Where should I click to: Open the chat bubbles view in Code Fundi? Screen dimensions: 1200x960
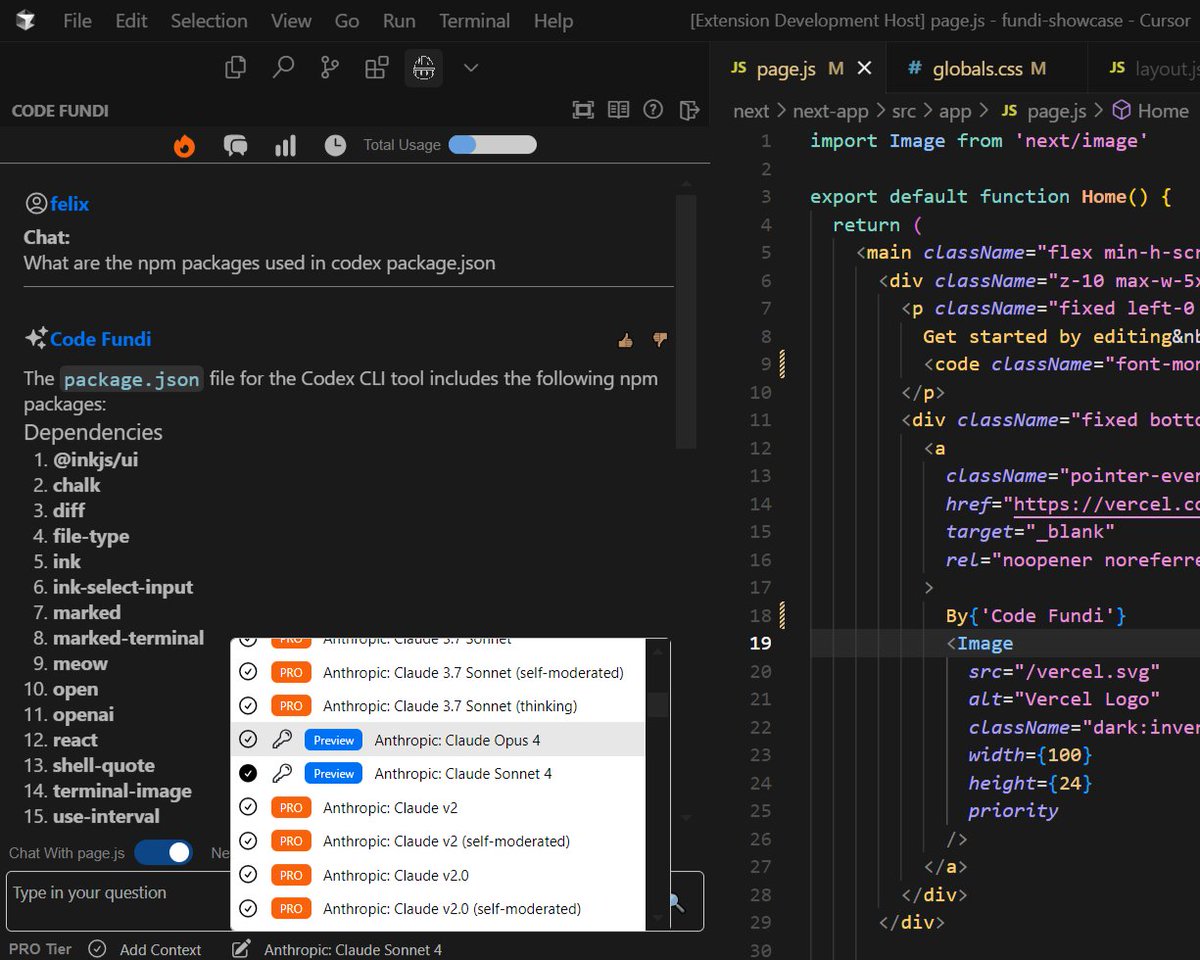click(235, 145)
